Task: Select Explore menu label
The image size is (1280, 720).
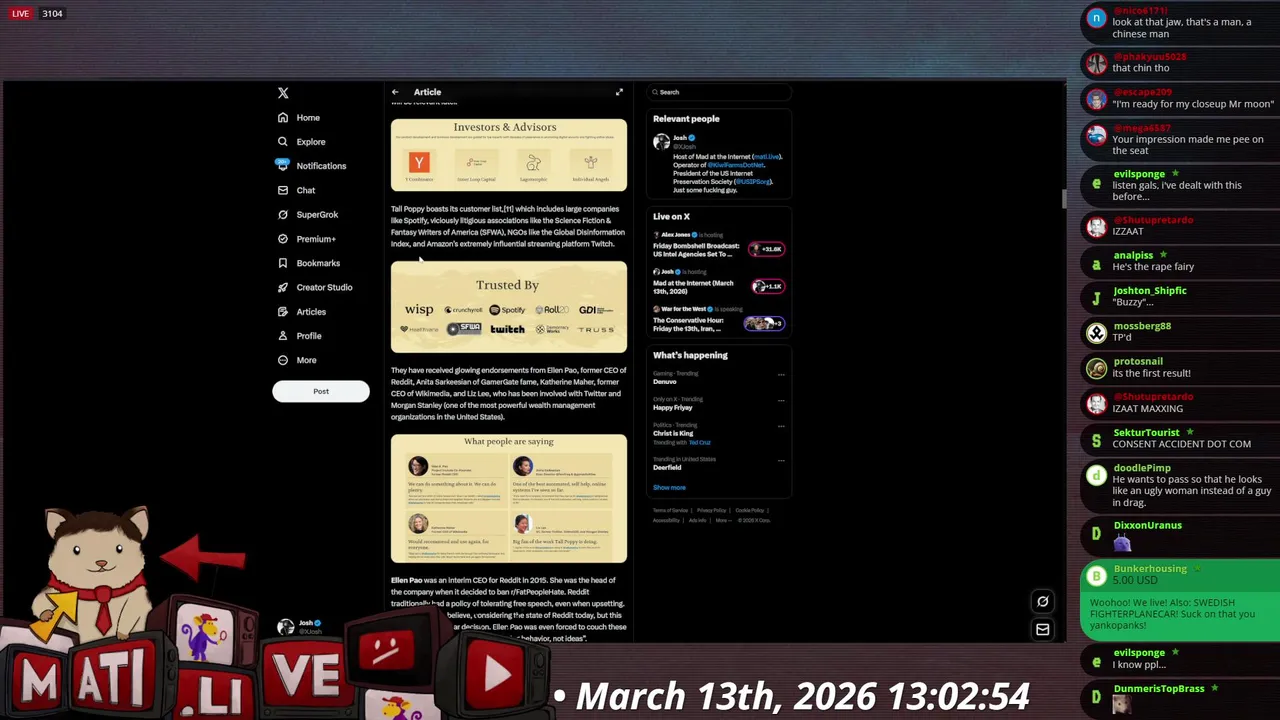Action: (311, 142)
